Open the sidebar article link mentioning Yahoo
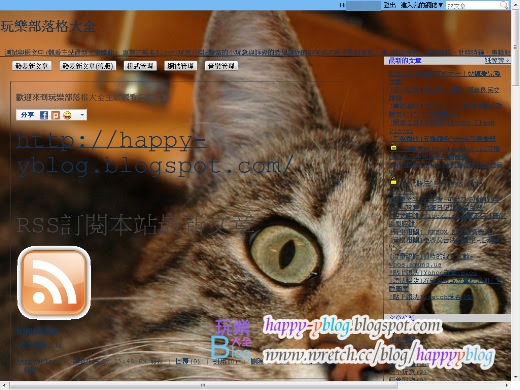520x390 pixels. click(433, 272)
